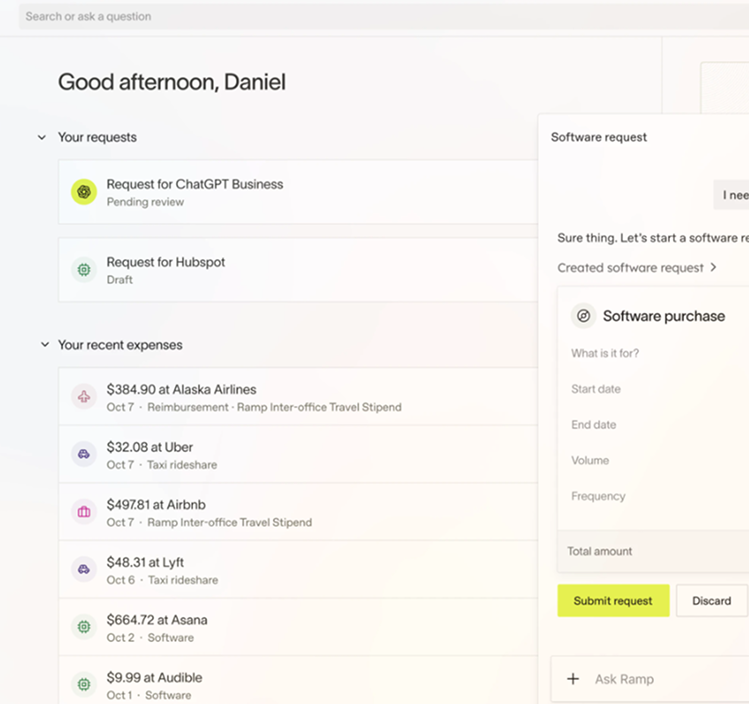Click the Software purchase compass icon
Image resolution: width=749 pixels, height=704 pixels.
pyautogui.click(x=583, y=316)
